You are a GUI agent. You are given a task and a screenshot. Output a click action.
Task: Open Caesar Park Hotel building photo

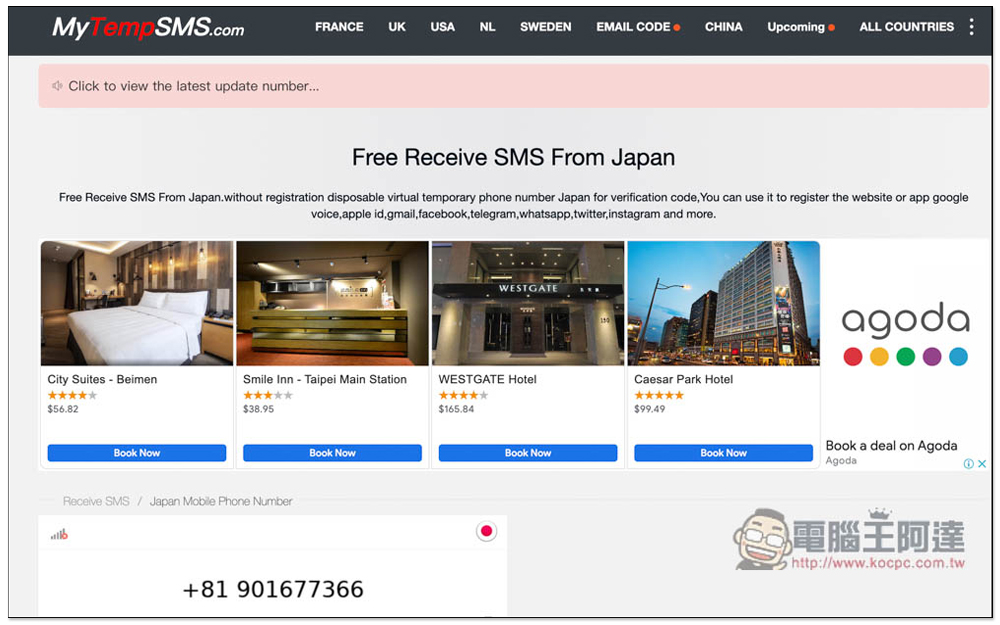[x=724, y=303]
